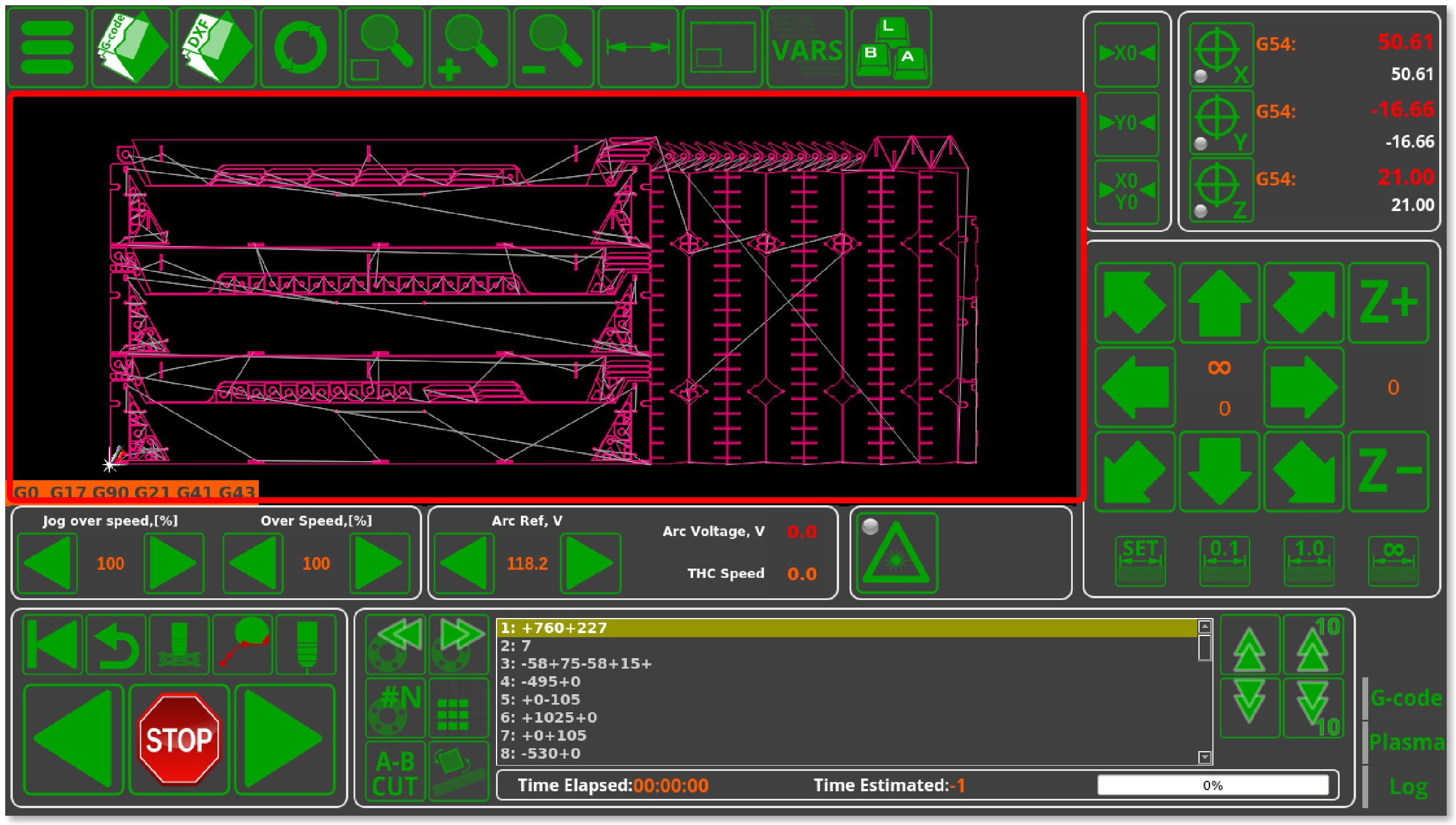1456x825 pixels.
Task: Decrease Jog over speed with left arrow
Action: 47,563
